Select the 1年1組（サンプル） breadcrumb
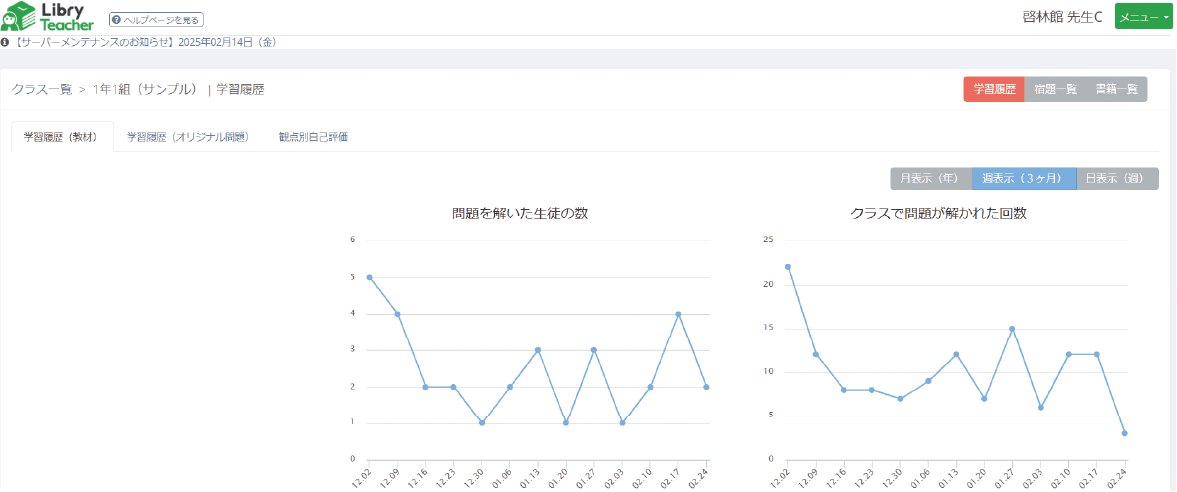The image size is (1177, 492). pyautogui.click(x=145, y=90)
